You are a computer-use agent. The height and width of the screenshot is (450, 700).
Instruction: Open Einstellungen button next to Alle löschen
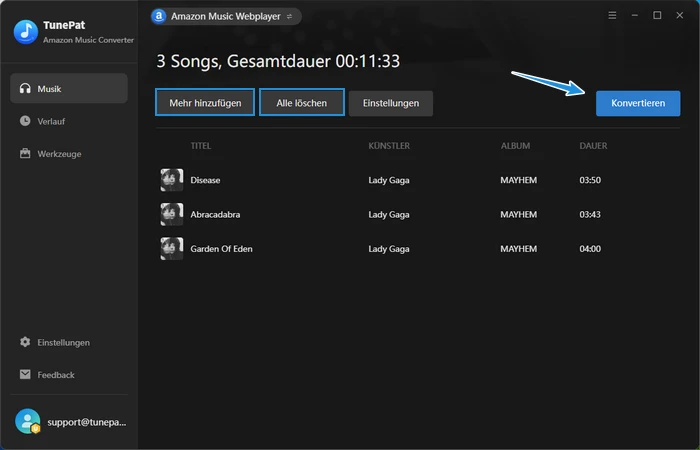pyautogui.click(x=391, y=103)
